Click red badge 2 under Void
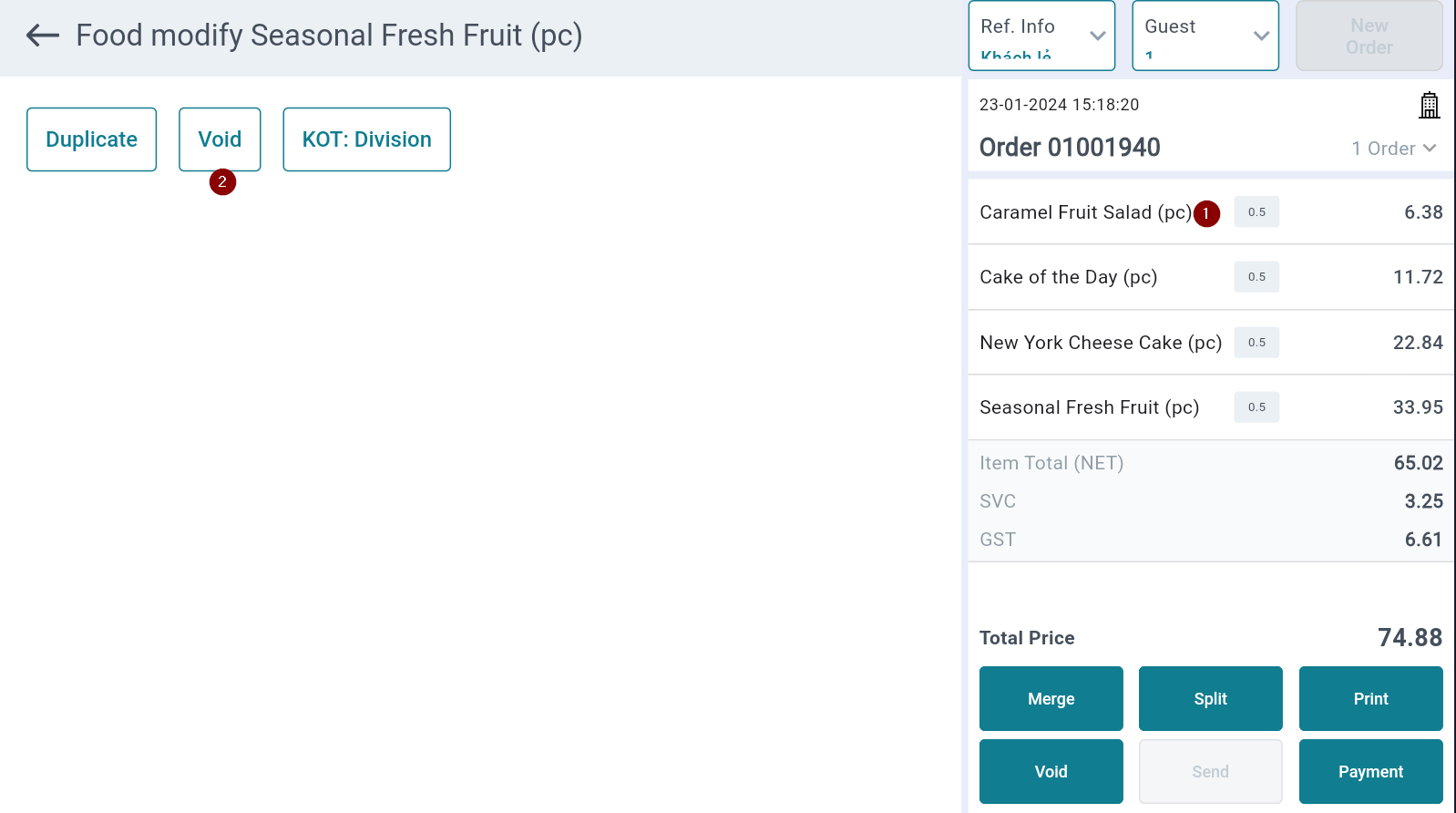The image size is (1456, 813). click(222, 182)
